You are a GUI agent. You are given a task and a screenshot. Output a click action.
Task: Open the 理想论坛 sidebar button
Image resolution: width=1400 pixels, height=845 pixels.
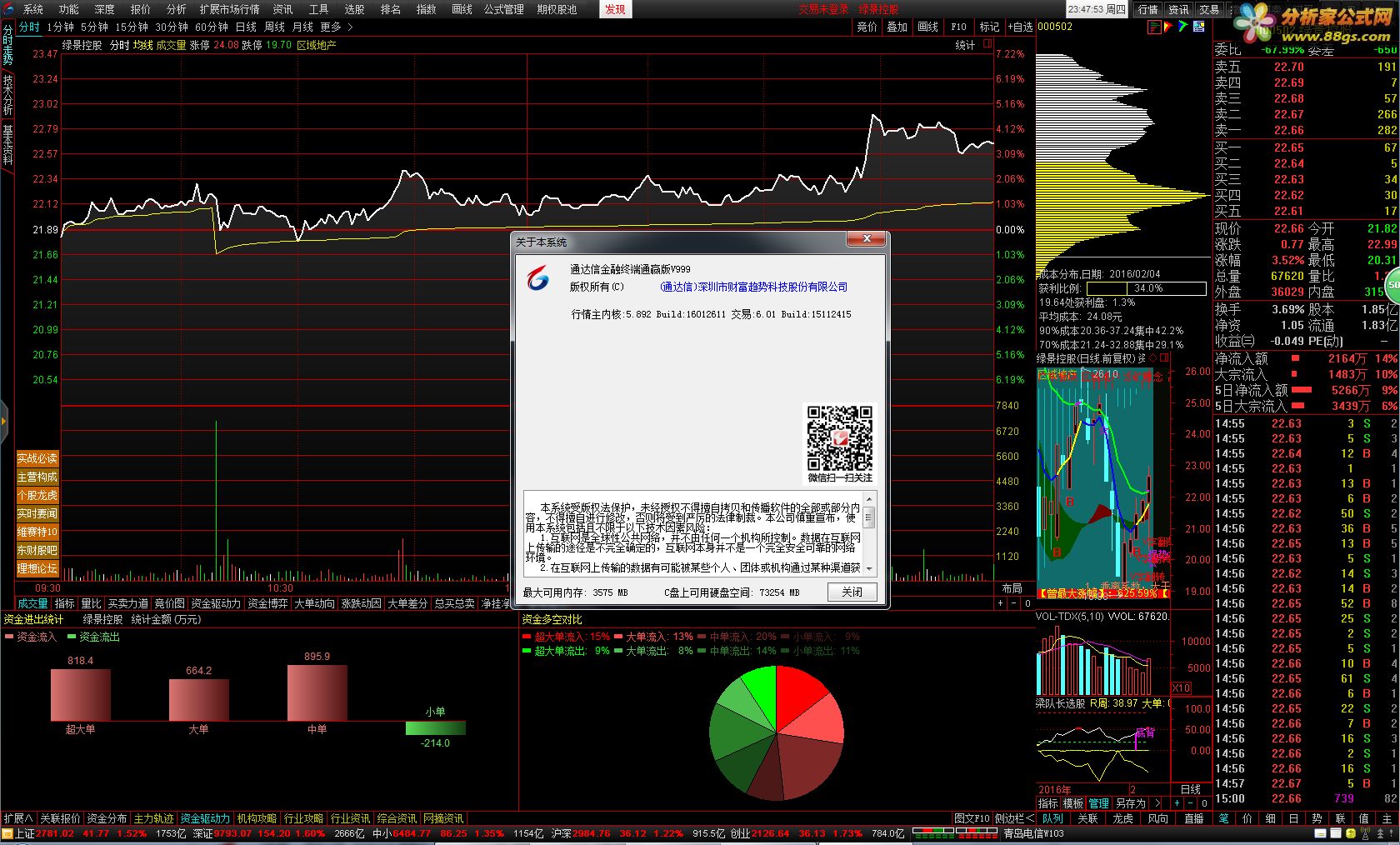click(37, 568)
